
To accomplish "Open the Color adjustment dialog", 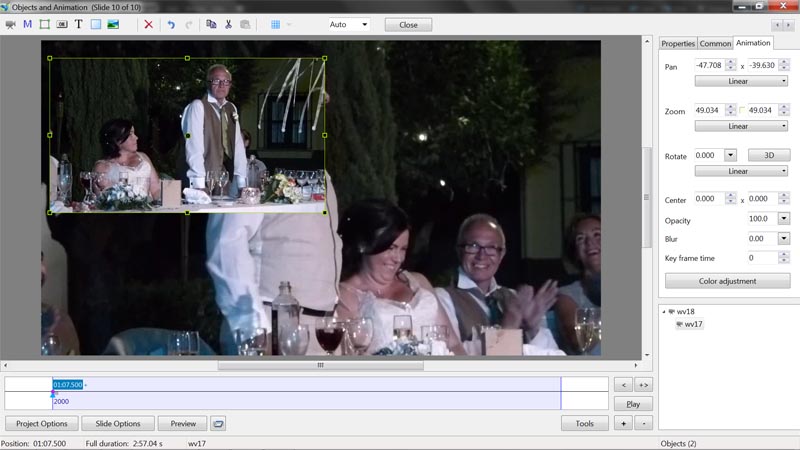I will coord(727,281).
